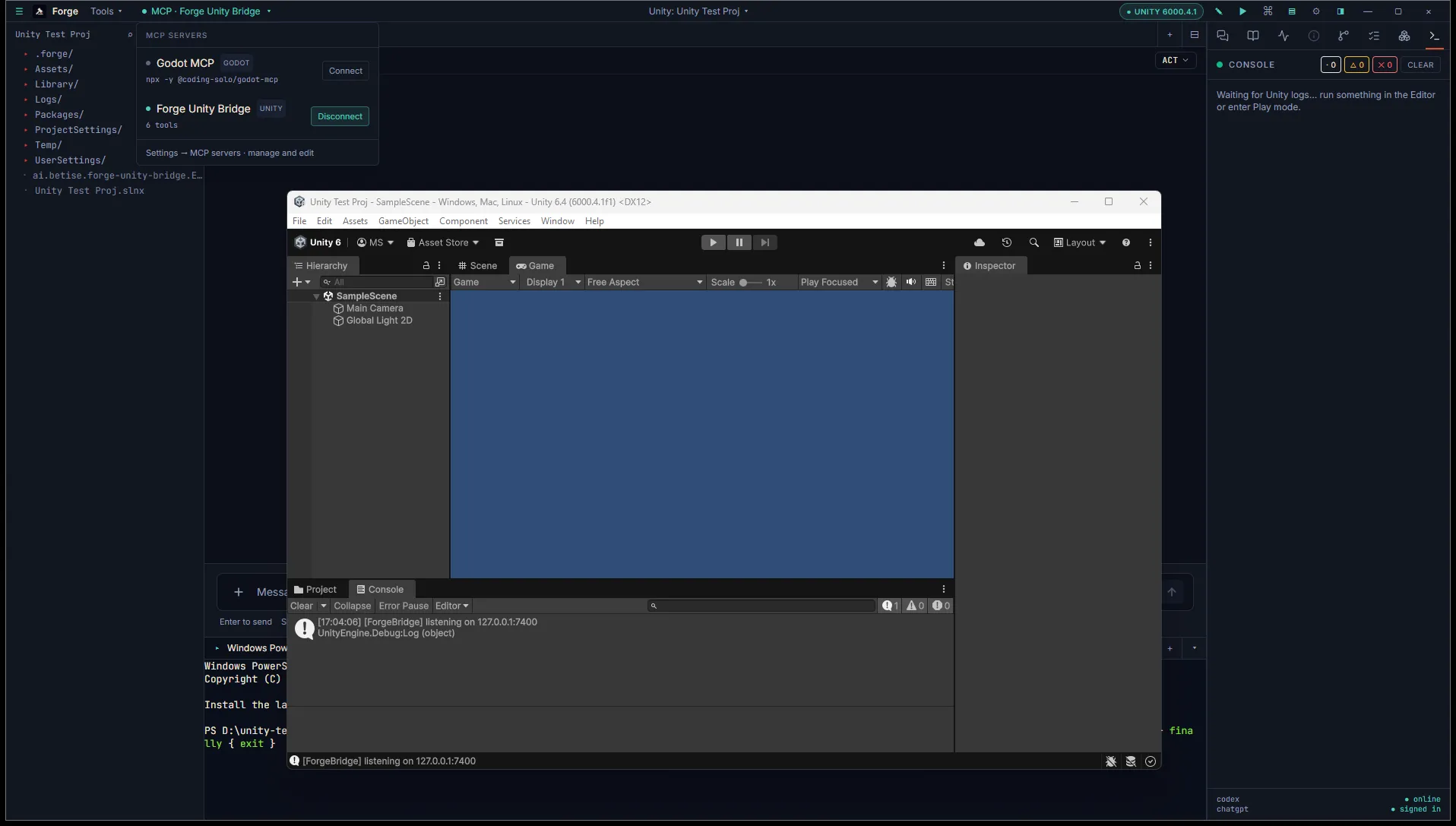This screenshot has width=1456, height=826.
Task: Open Display 1 dropdown in Game view
Action: point(553,282)
